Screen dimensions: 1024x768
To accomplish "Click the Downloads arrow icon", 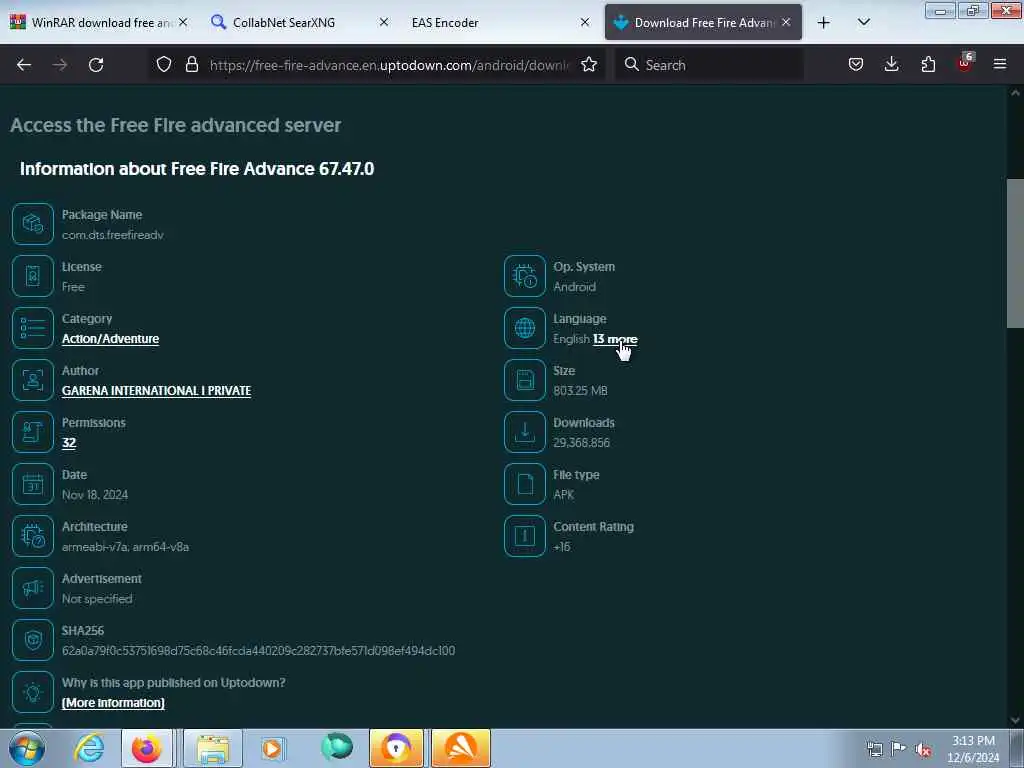I will coord(524,432).
